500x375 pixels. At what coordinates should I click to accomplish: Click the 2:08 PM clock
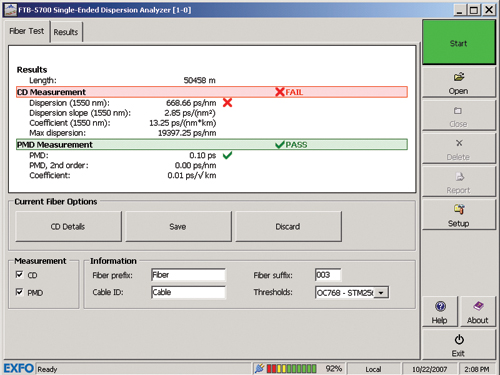tap(477, 369)
